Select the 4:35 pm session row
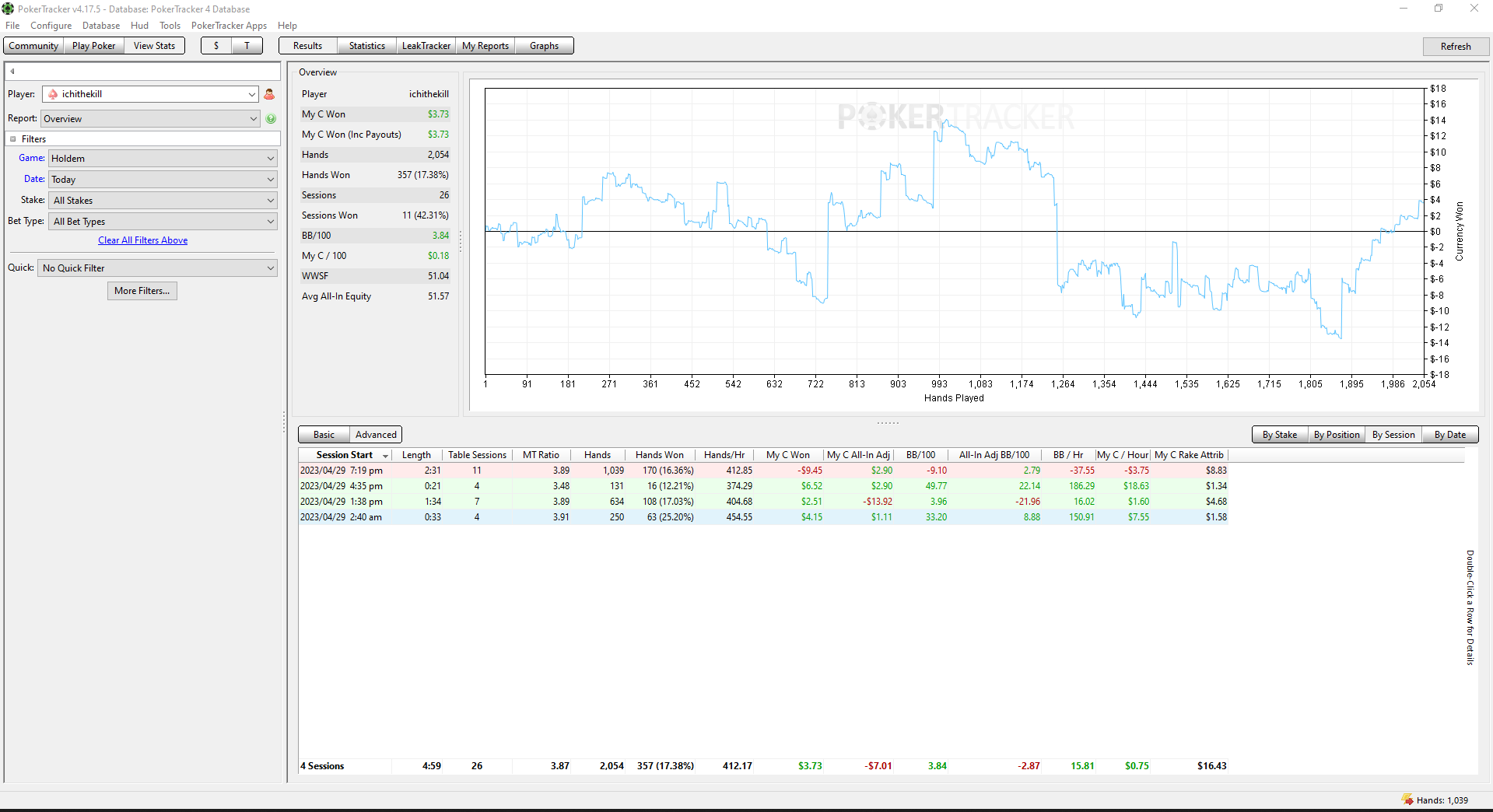1493x812 pixels. tap(763, 486)
